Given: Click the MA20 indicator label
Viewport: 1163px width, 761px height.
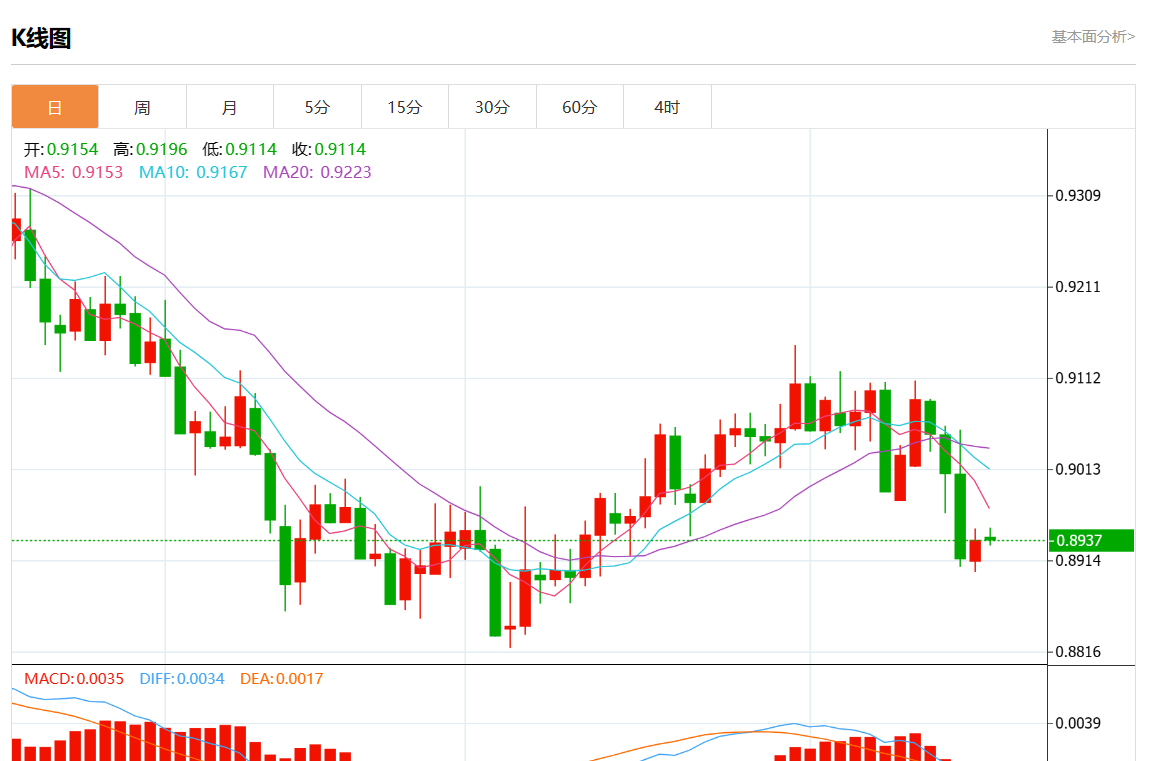Looking at the screenshot, I should tap(317, 172).
